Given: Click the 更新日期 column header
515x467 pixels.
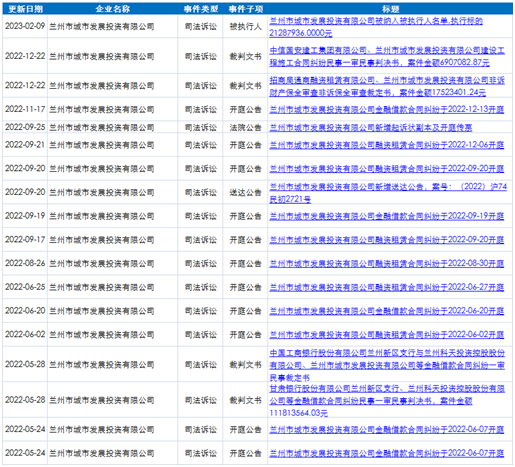Looking at the screenshot, I should [25, 9].
